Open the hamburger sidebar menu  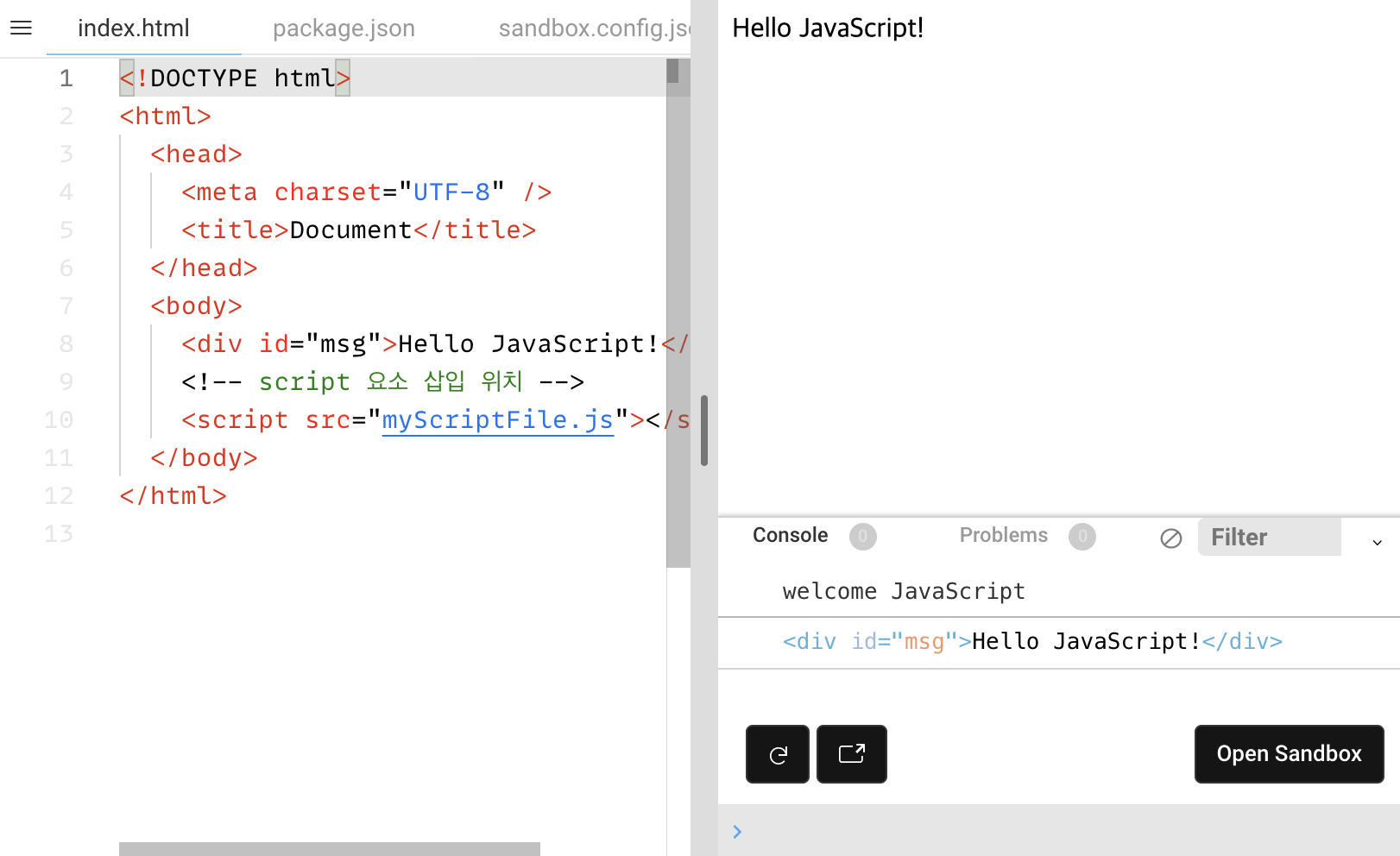click(21, 28)
